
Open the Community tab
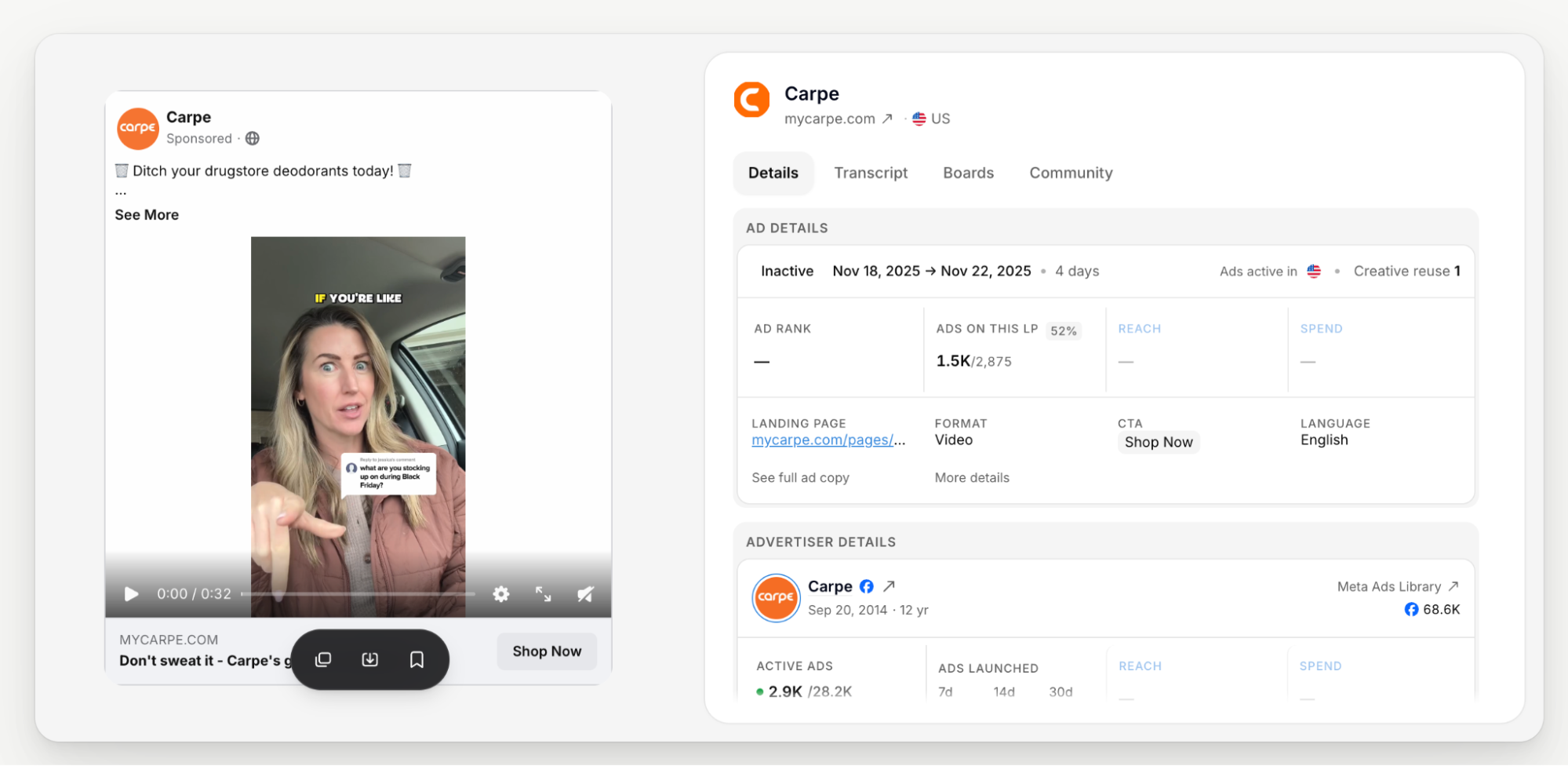[x=1071, y=173]
